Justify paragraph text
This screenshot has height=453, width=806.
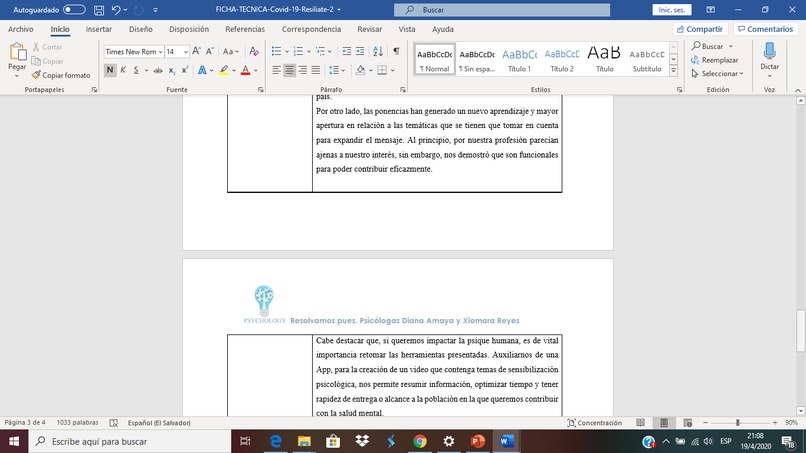316,70
